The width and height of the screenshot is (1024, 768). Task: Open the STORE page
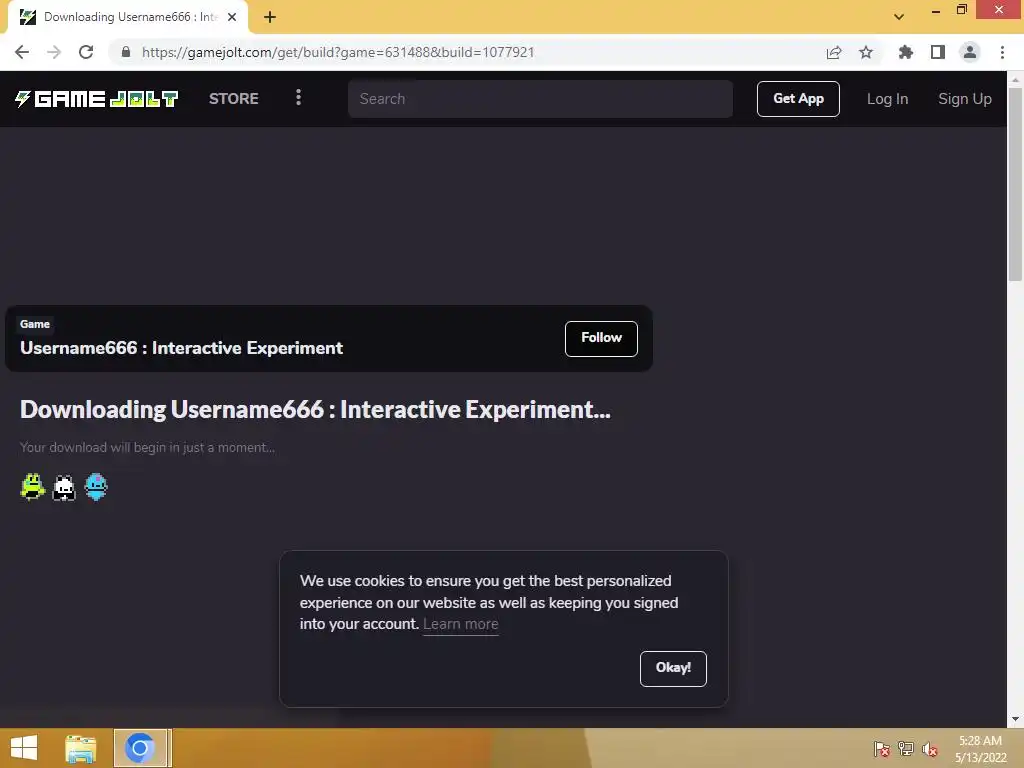(x=233, y=99)
